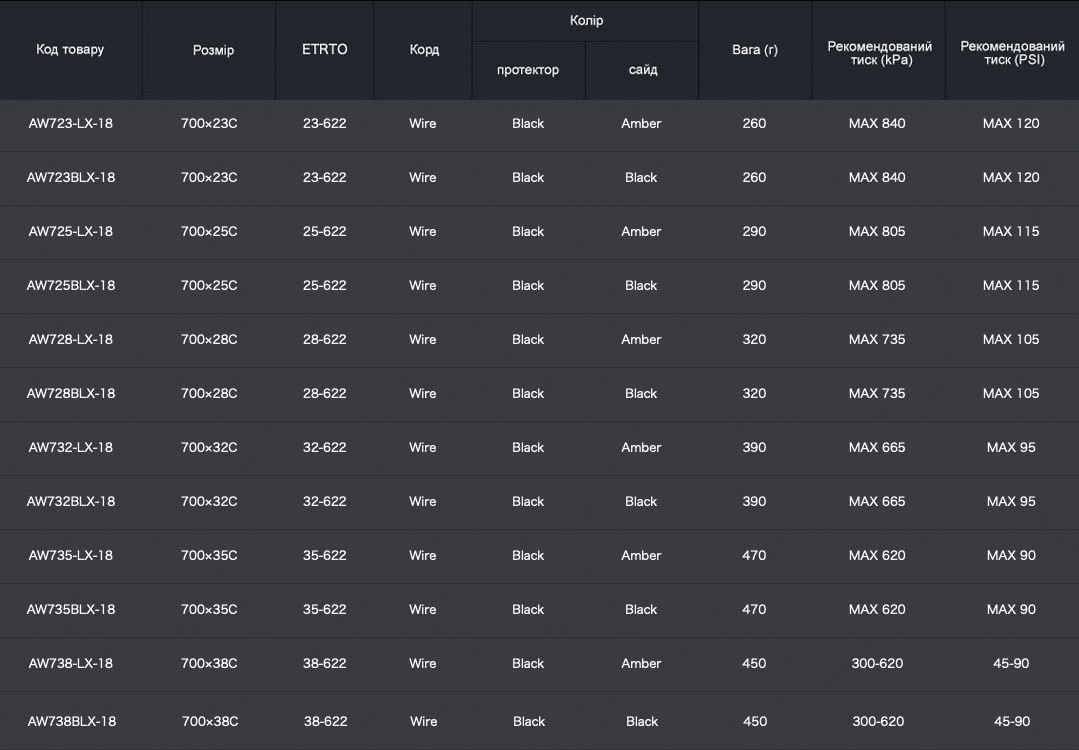Click the 'Рекомендований тиск (PSI)' header
This screenshot has width=1079, height=750.
click(1012, 53)
